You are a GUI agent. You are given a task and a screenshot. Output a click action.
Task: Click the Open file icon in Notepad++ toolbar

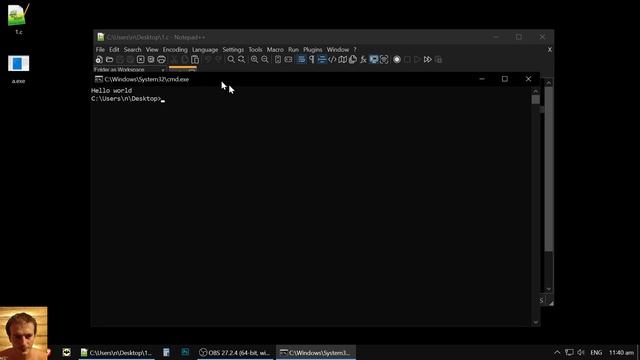[x=109, y=60]
